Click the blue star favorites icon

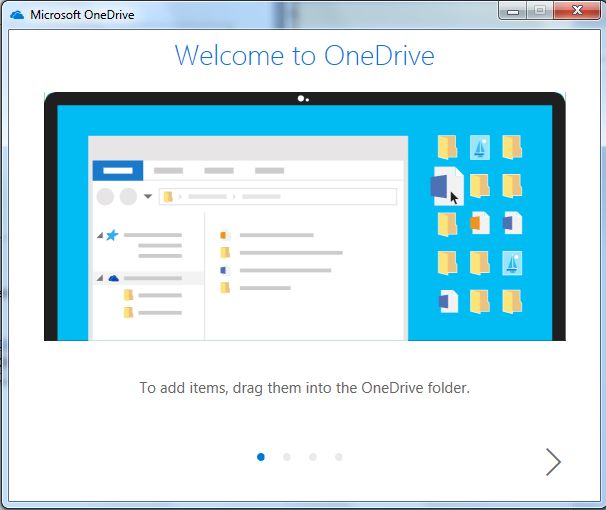tap(112, 235)
